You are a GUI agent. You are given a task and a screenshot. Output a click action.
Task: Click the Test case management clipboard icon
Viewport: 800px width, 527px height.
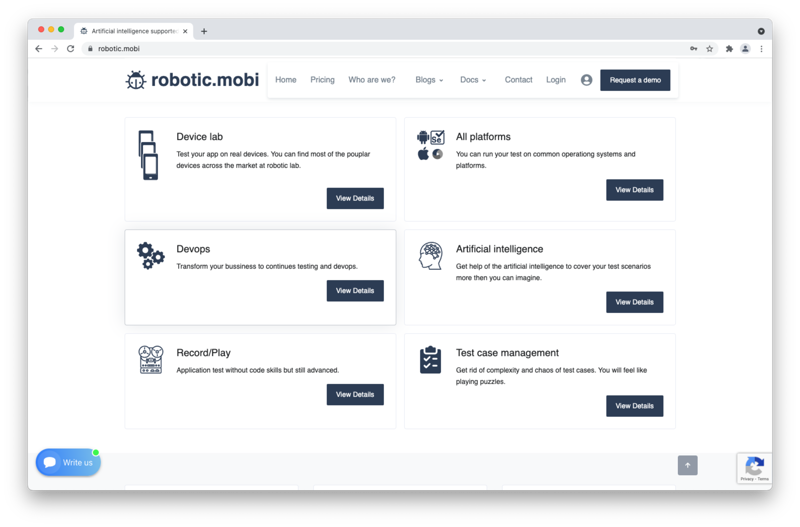click(x=430, y=360)
